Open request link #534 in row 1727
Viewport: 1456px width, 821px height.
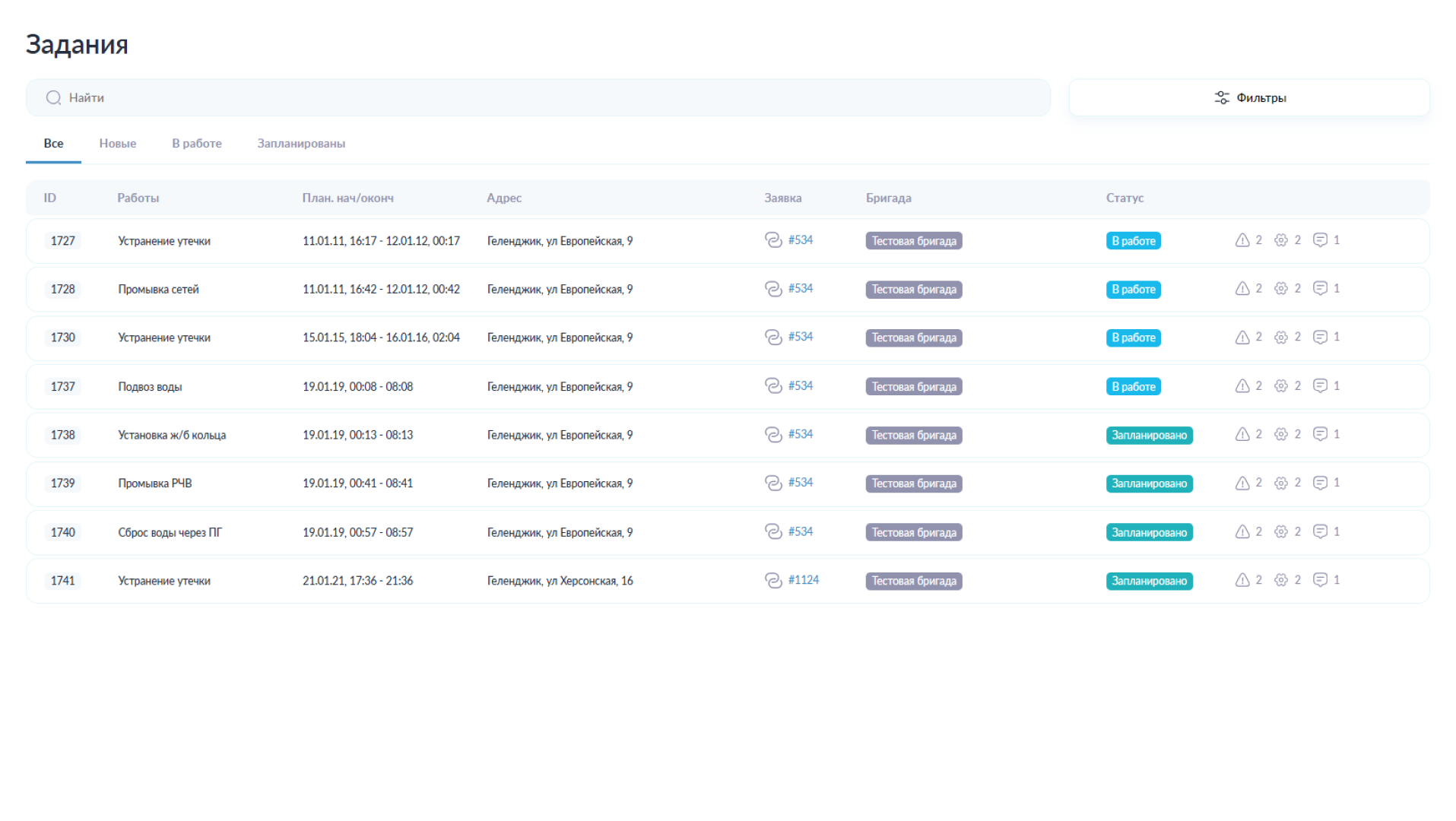click(x=800, y=240)
